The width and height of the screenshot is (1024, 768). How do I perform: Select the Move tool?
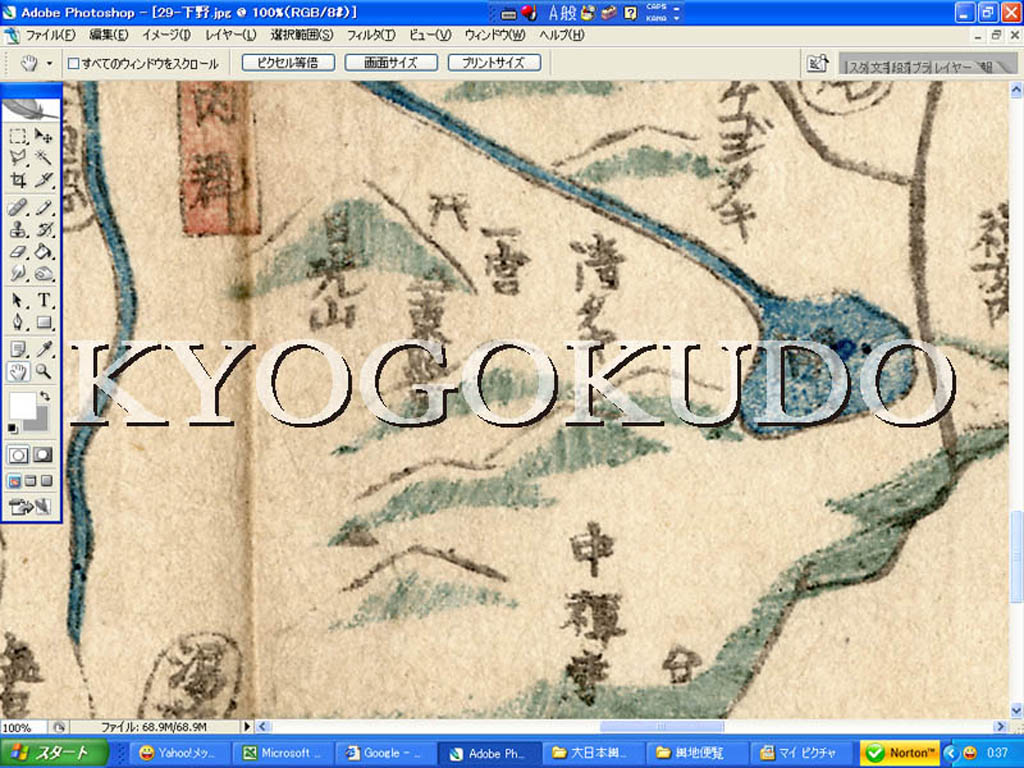(x=43, y=136)
